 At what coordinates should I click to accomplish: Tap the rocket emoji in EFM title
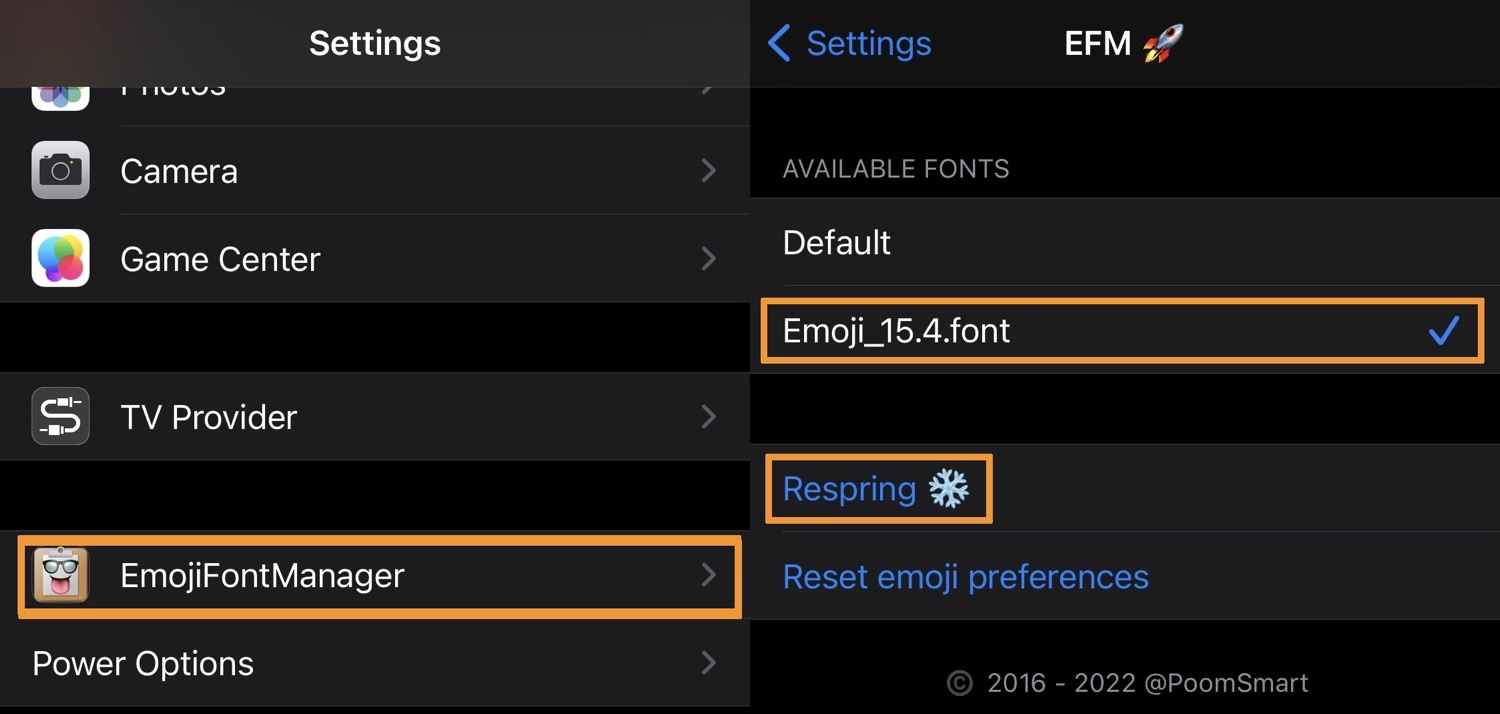click(1163, 43)
